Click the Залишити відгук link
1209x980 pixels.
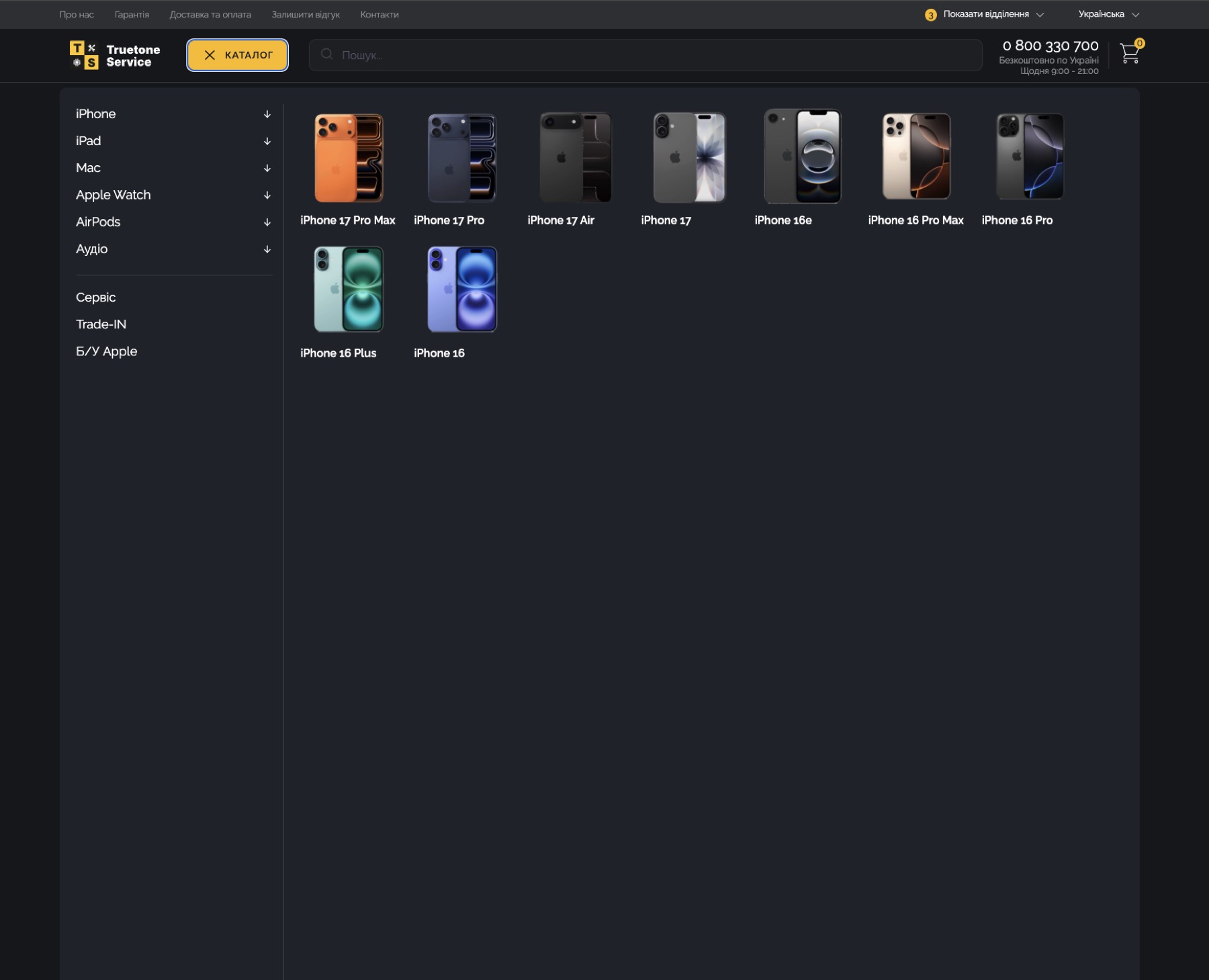[x=306, y=14]
